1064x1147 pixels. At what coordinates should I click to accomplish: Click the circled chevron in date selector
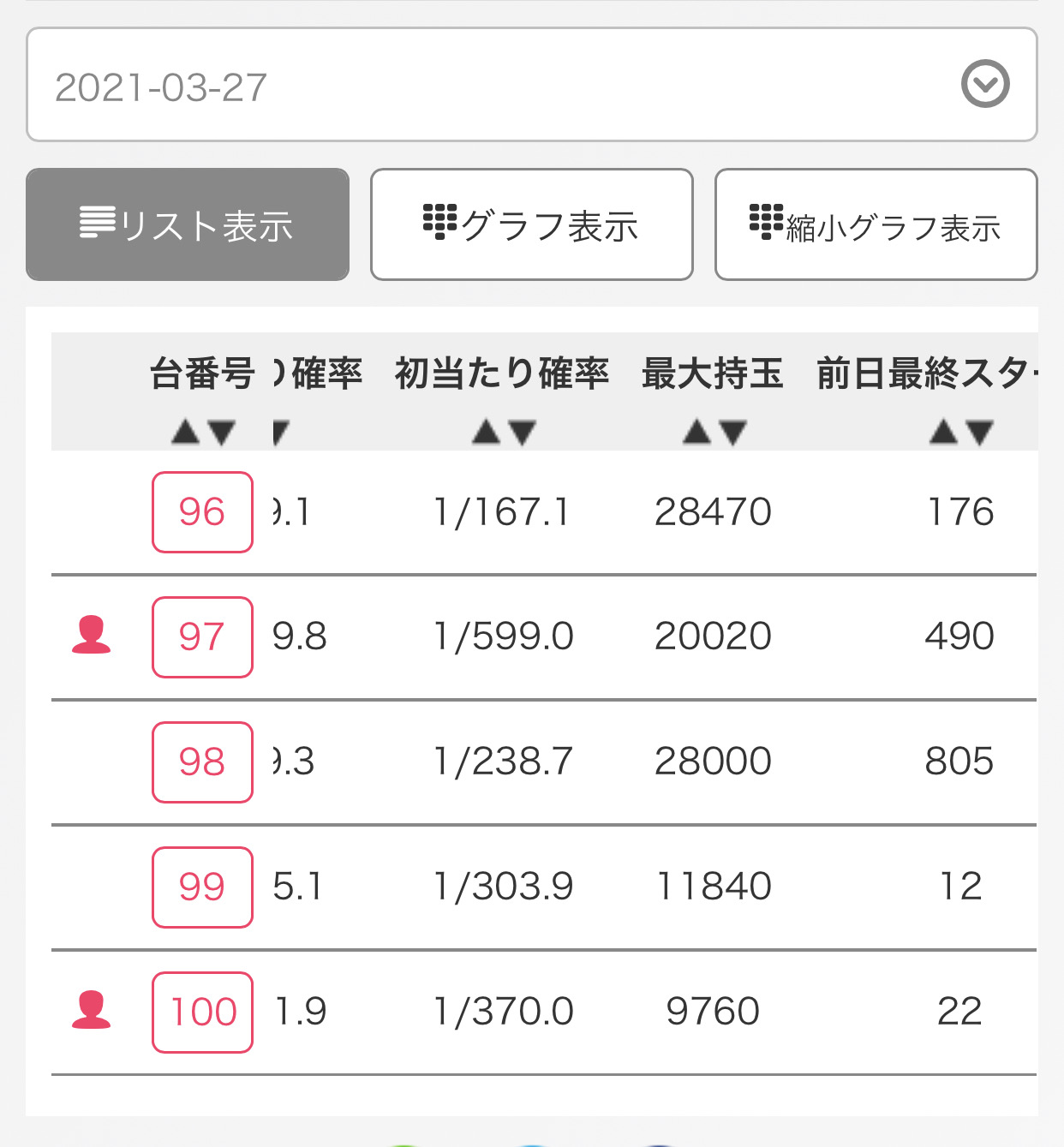click(985, 84)
